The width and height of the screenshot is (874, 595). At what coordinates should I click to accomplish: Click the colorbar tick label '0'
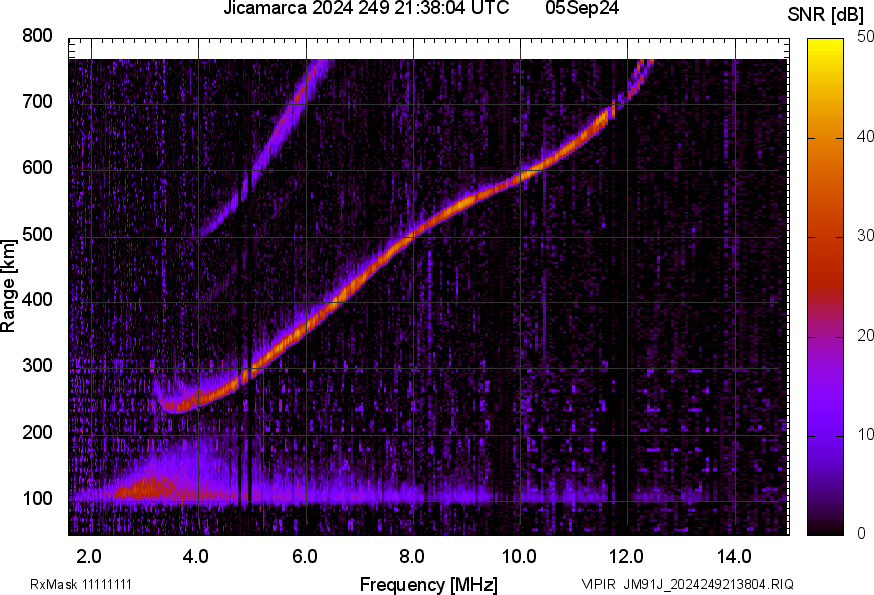861,534
